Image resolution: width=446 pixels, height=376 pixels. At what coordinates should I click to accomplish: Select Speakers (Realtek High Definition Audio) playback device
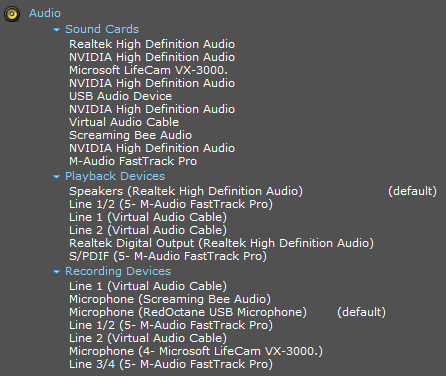186,191
